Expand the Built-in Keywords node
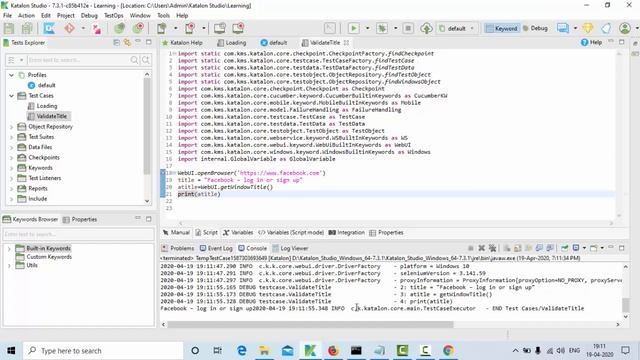The height and width of the screenshot is (360, 640). pyautogui.click(x=9, y=248)
